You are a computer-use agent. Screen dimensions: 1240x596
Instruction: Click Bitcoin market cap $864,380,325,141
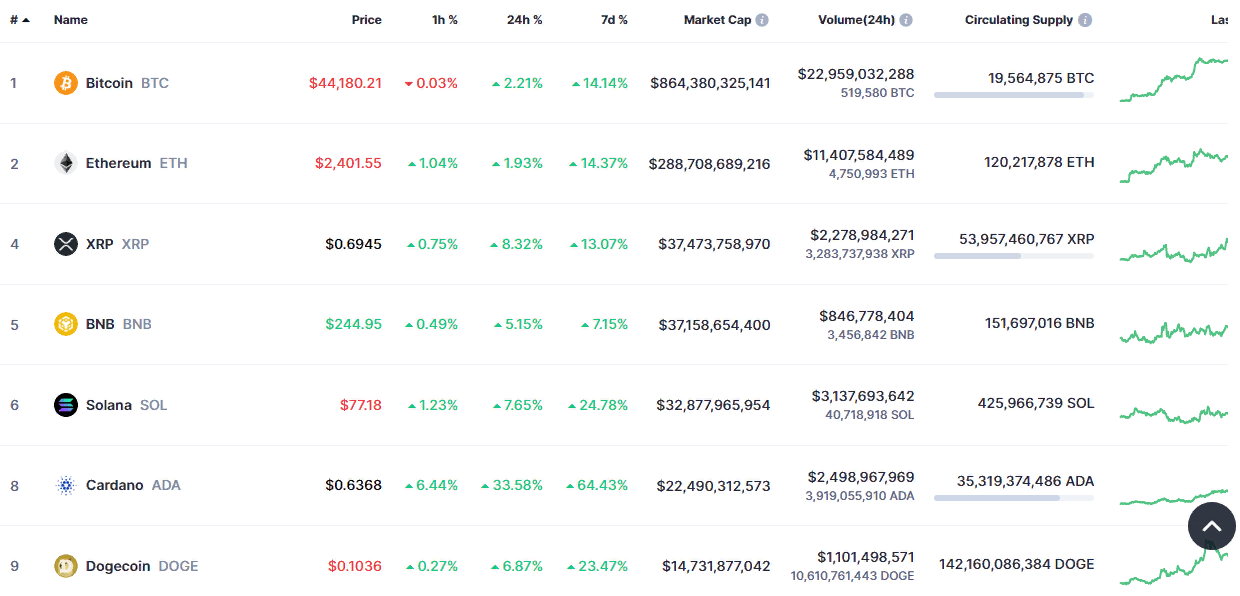tap(710, 83)
